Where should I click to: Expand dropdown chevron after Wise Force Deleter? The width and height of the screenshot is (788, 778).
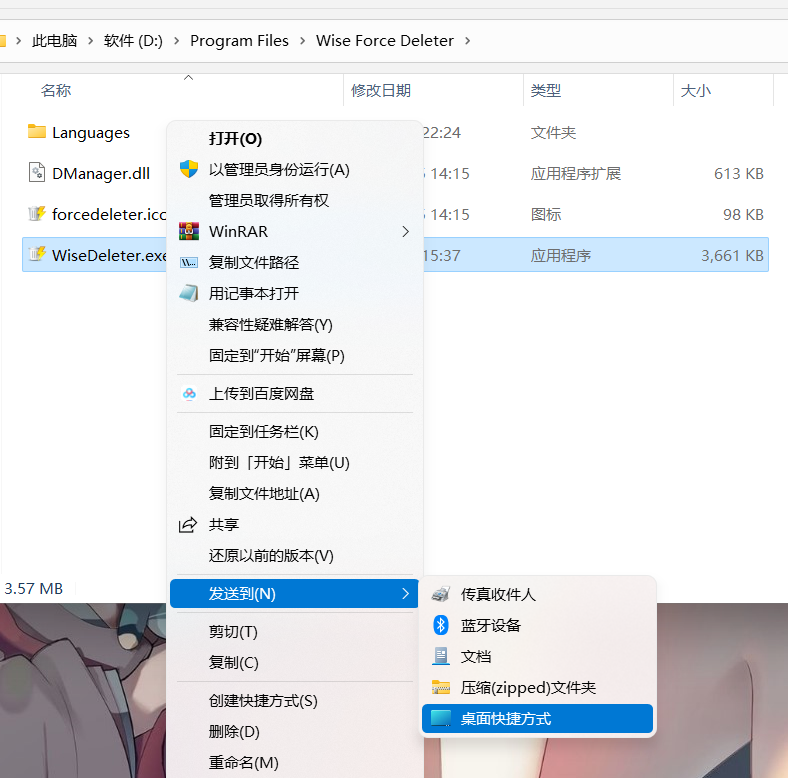[468, 41]
